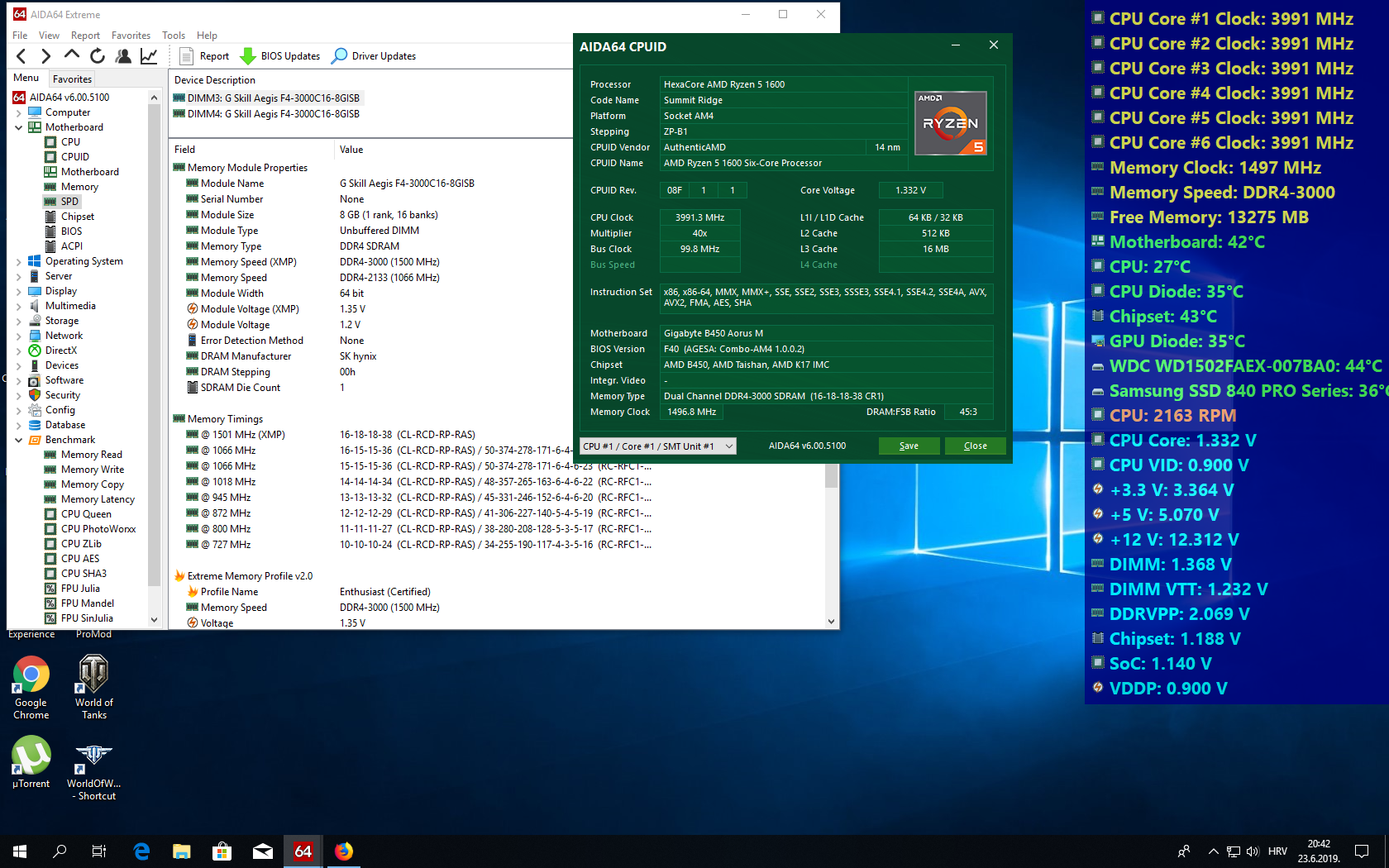Open the Windows Start menu
This screenshot has width=1389, height=868.
(20, 851)
